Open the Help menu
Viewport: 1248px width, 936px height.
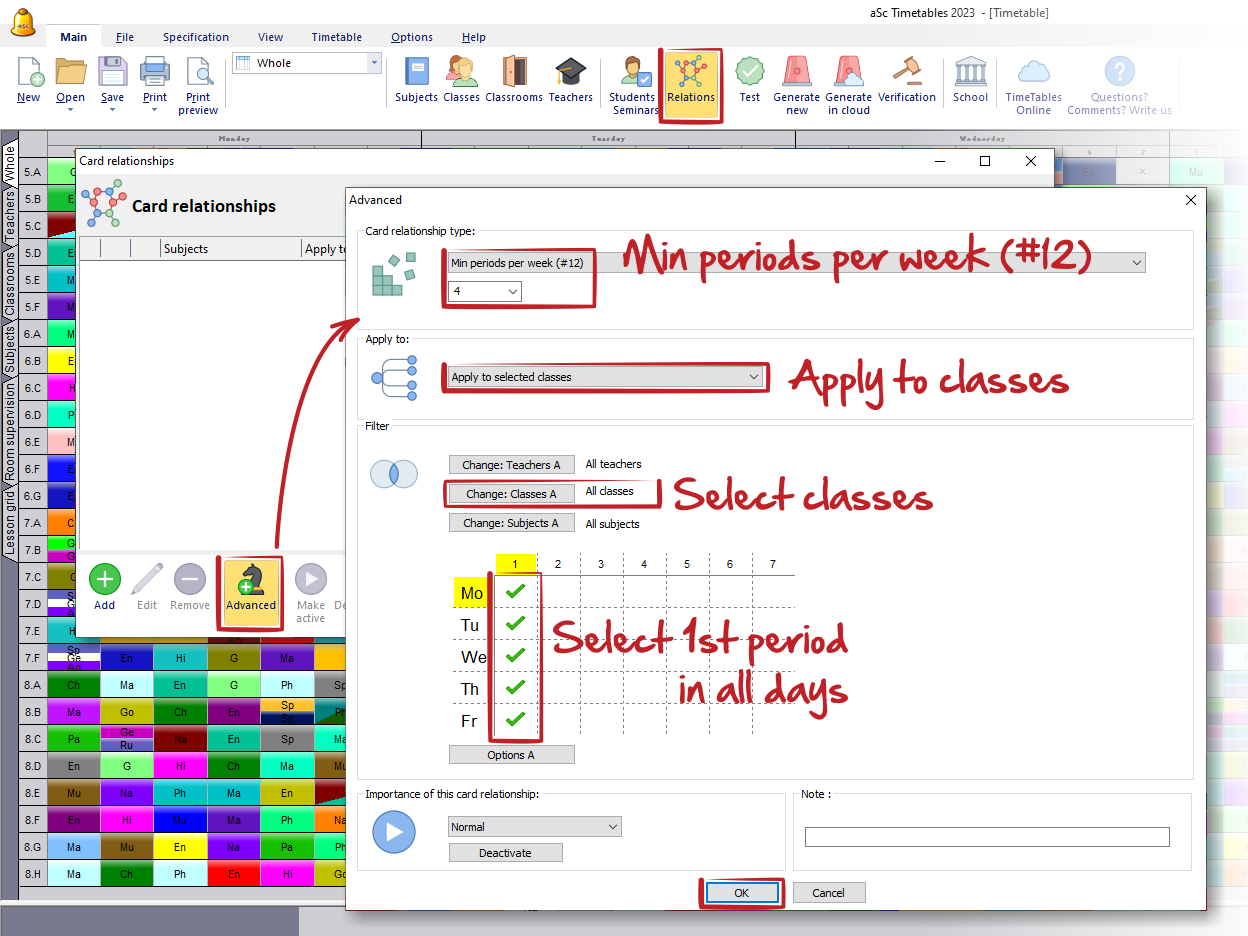pyautogui.click(x=474, y=37)
